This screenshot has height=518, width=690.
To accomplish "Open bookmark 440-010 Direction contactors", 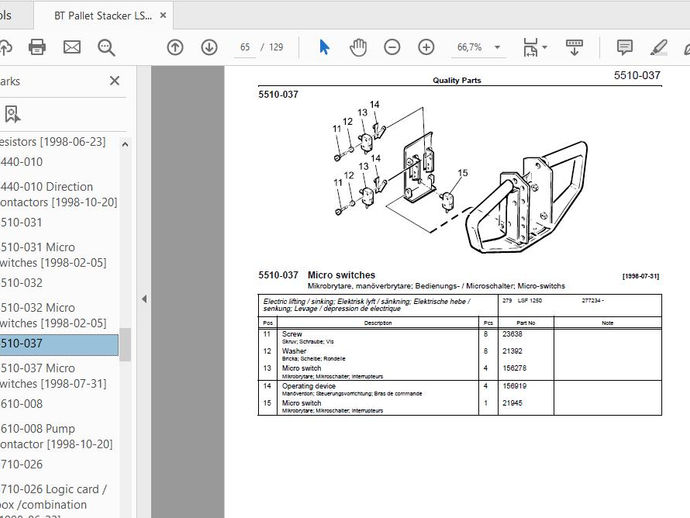I will pyautogui.click(x=59, y=195).
